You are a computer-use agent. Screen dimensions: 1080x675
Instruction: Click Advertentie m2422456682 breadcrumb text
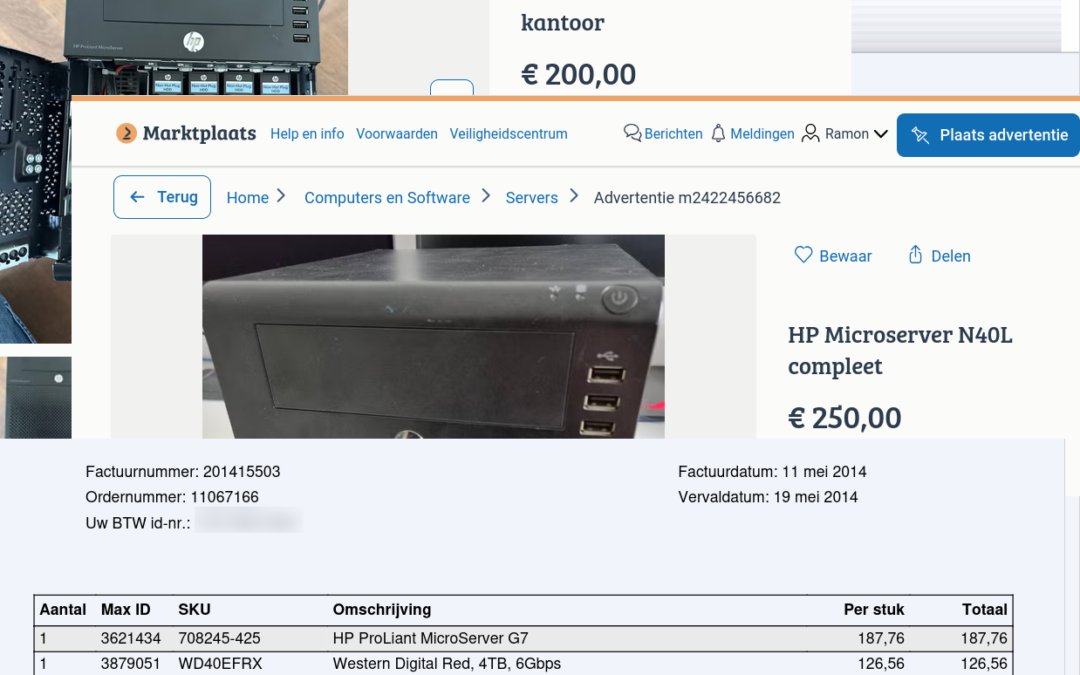tap(687, 198)
